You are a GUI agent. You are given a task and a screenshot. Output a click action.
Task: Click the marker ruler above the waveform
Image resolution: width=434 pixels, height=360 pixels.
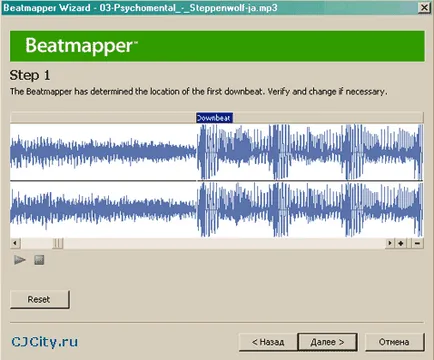coord(217,118)
